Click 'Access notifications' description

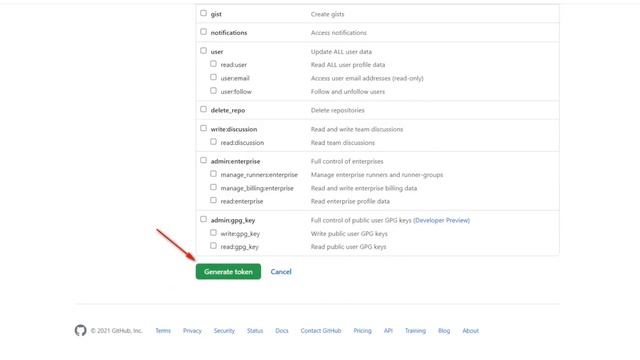[339, 33]
